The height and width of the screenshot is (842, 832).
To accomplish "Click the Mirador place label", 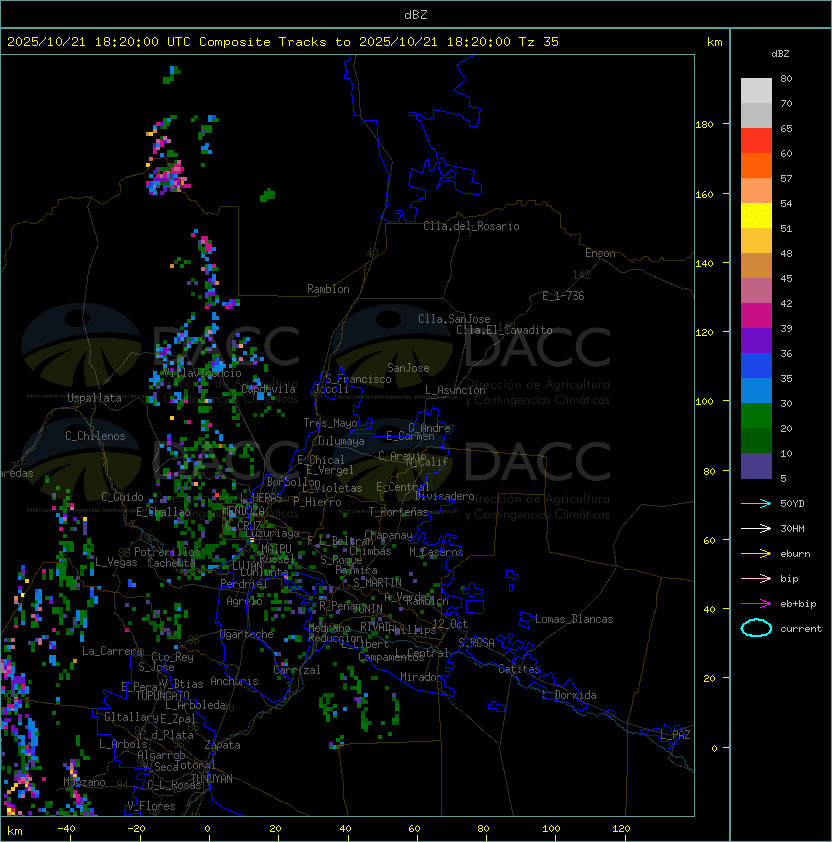I will pos(421,677).
